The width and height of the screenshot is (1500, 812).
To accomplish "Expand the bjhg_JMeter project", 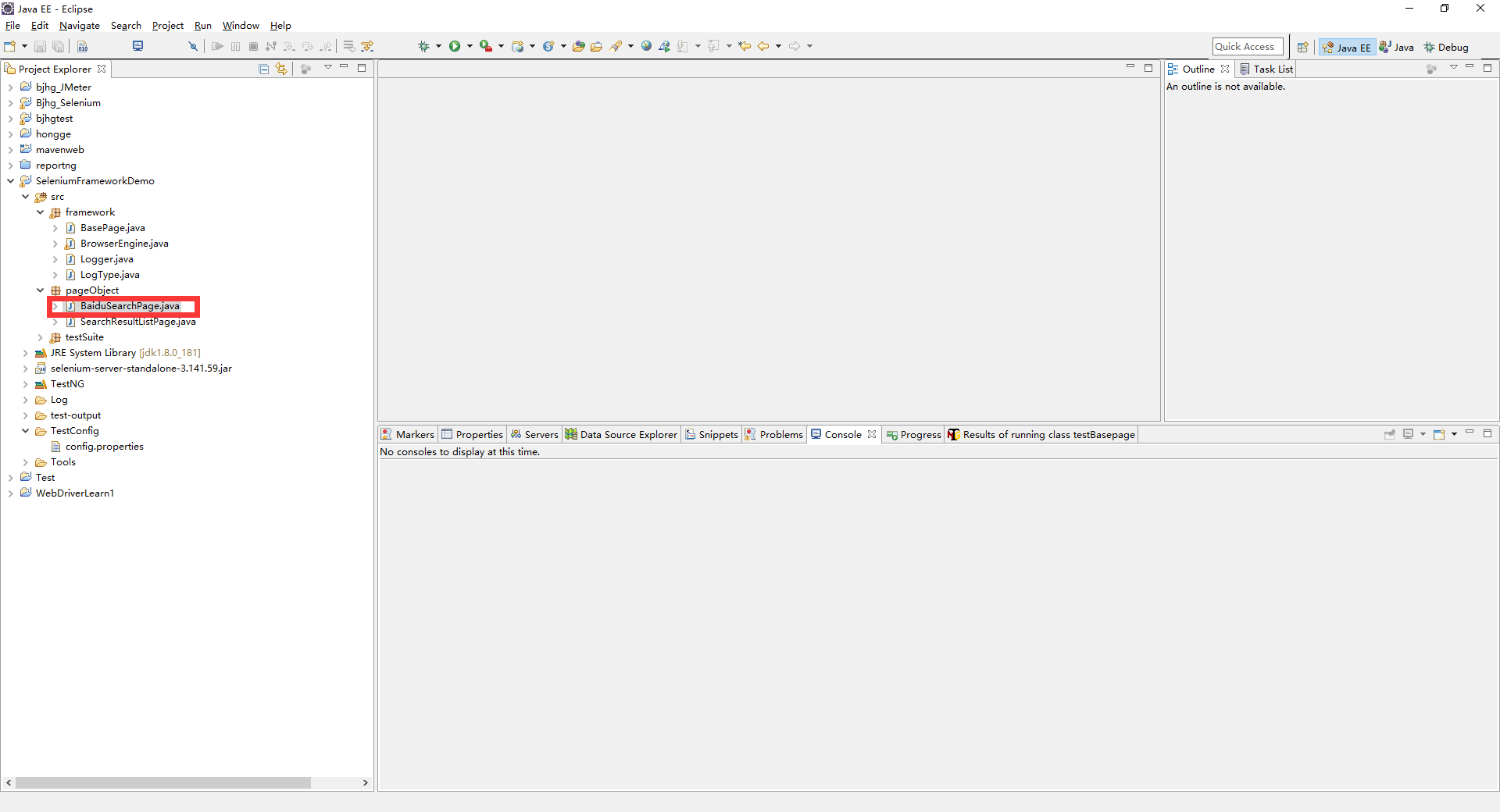I will point(10,87).
